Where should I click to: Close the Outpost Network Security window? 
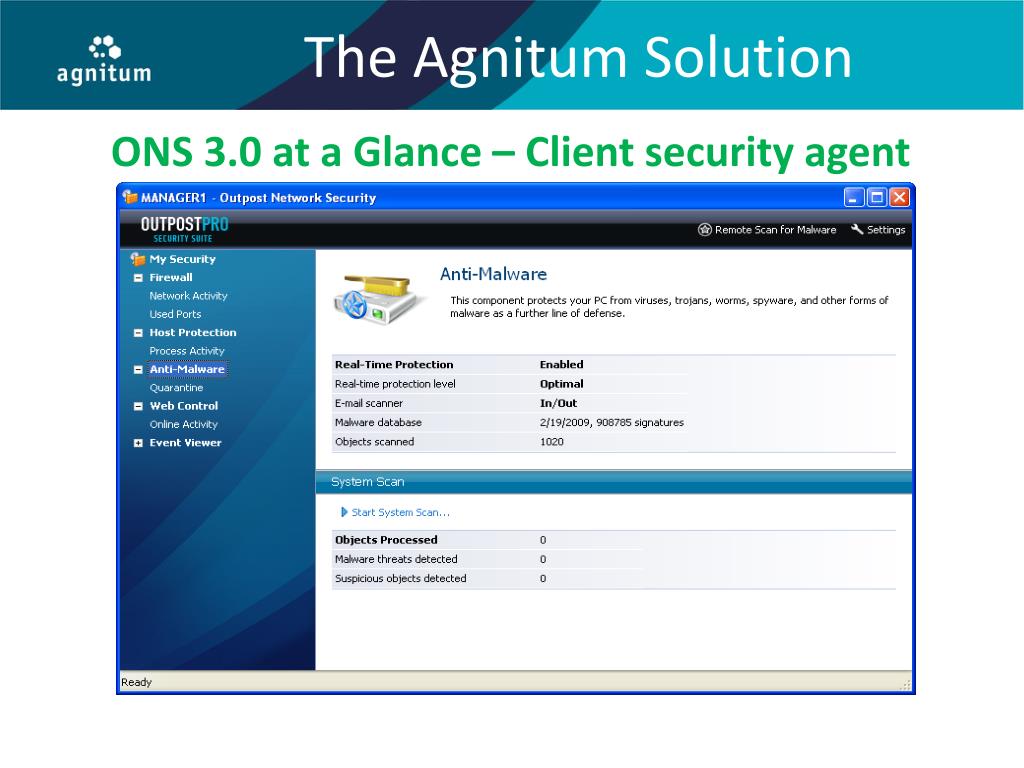tap(899, 197)
